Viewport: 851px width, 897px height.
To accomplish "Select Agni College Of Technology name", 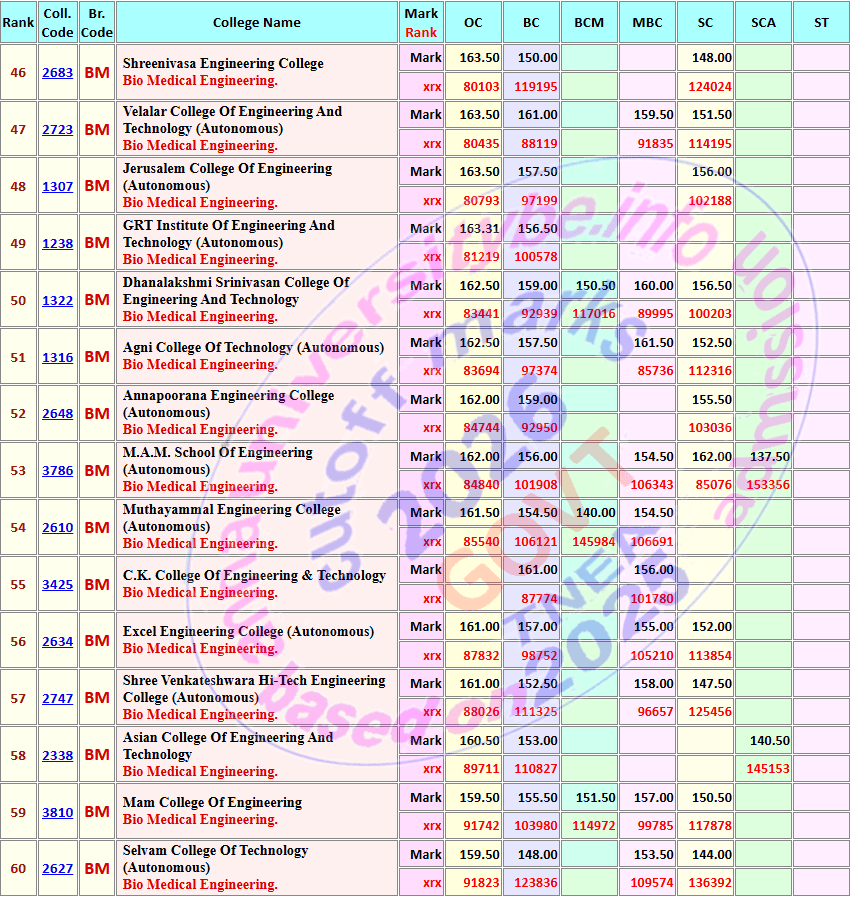I will [x=253, y=348].
